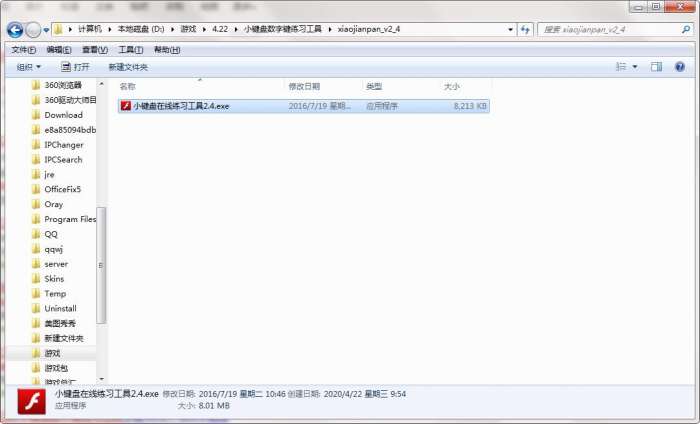The width and height of the screenshot is (700, 424).
Task: Select 计算机 in the address path
Action: [x=90, y=29]
